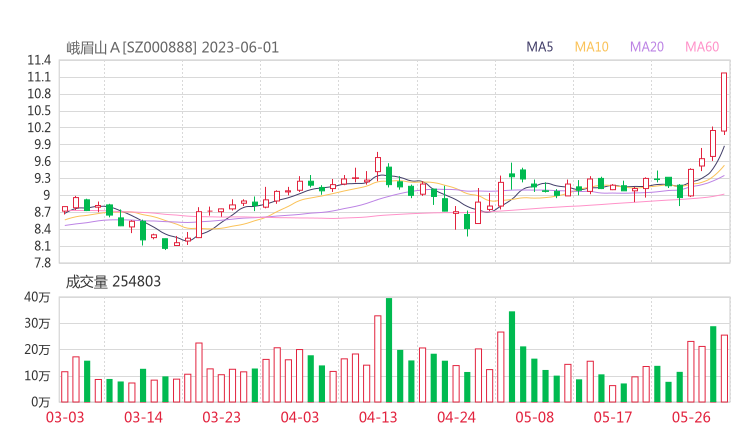The height and width of the screenshot is (440, 740).
Task: Click the MA5 legend label
Action: click(x=539, y=47)
